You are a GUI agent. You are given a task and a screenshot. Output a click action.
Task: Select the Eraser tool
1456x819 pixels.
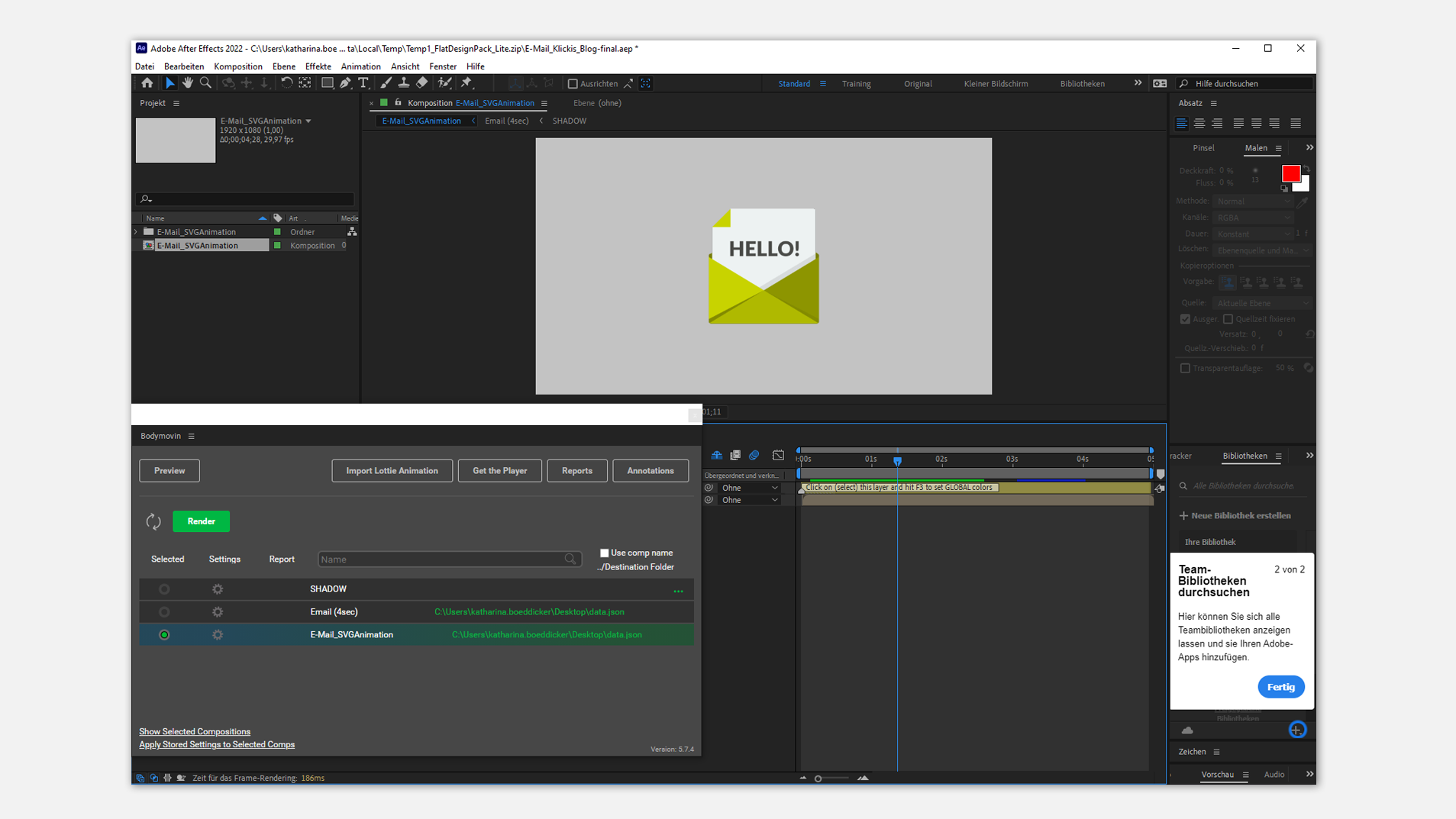coord(422,83)
